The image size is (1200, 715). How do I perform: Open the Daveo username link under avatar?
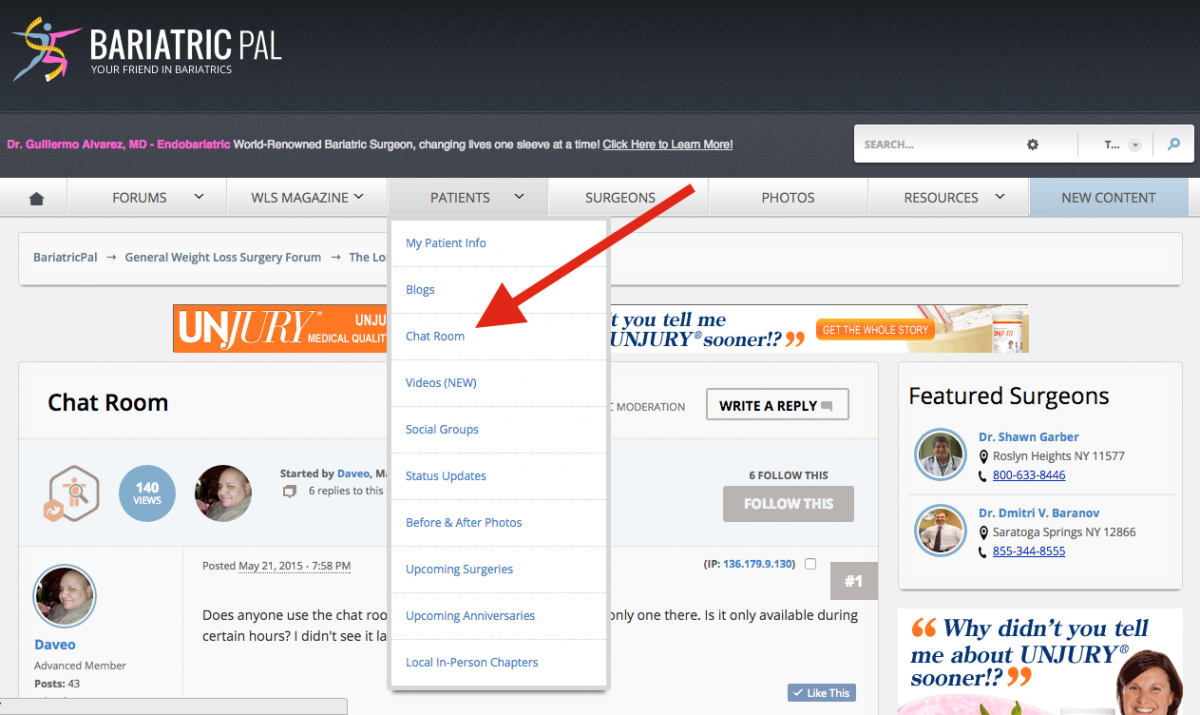point(55,645)
